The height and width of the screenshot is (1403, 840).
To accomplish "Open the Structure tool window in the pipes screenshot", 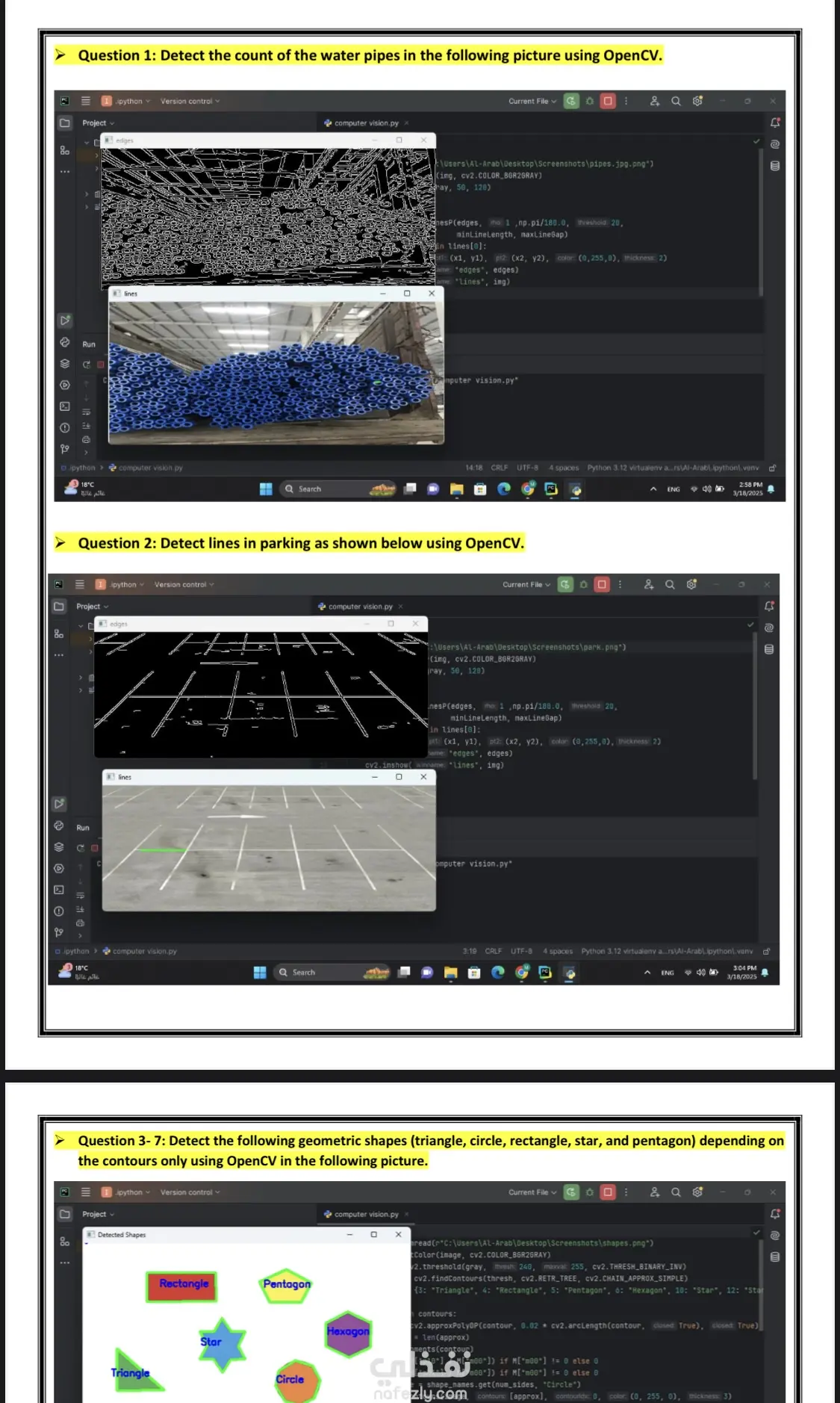I will click(65, 150).
